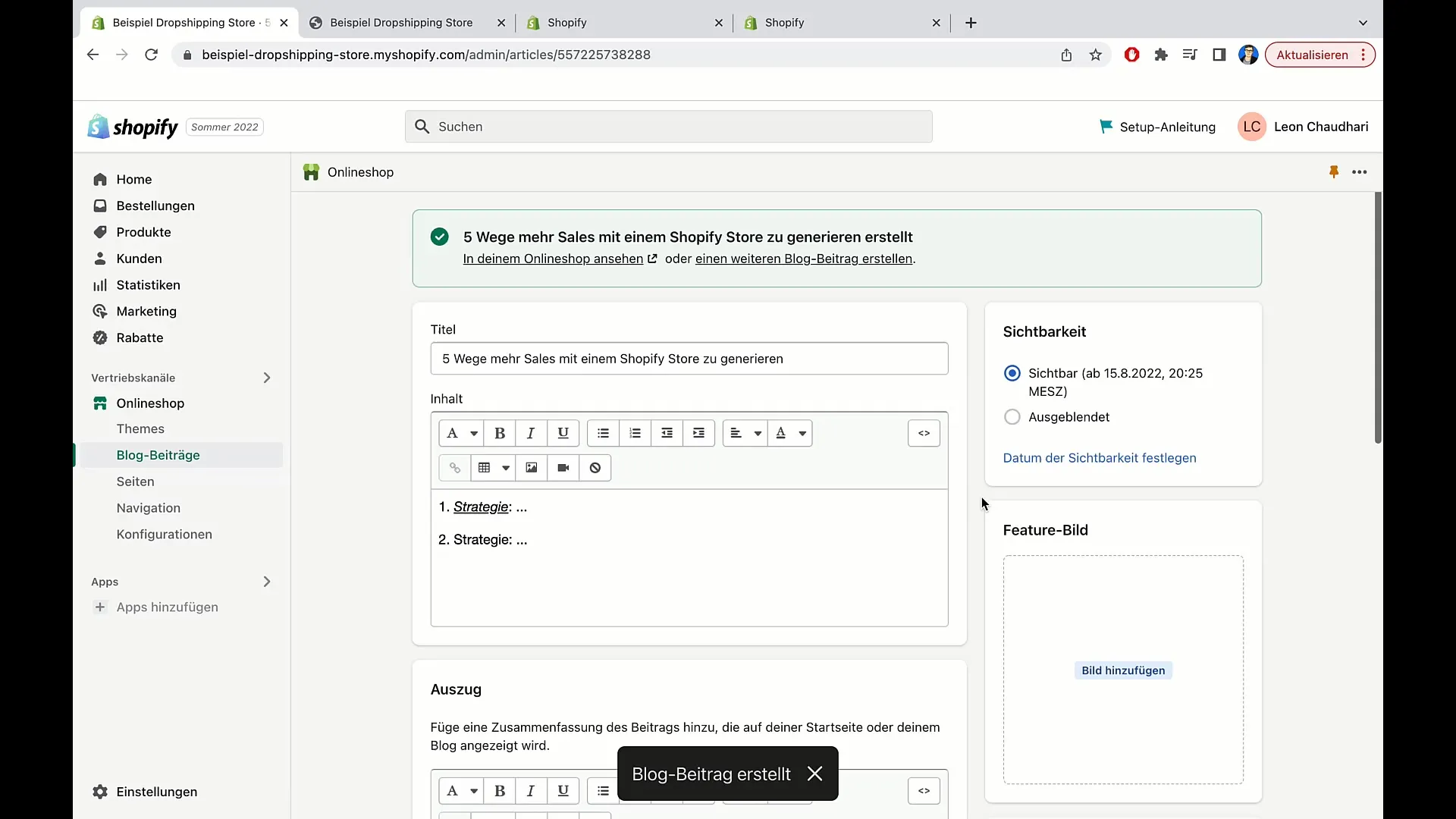The width and height of the screenshot is (1456, 819).
Task: Expand the table insertion dropdown
Action: click(x=505, y=467)
